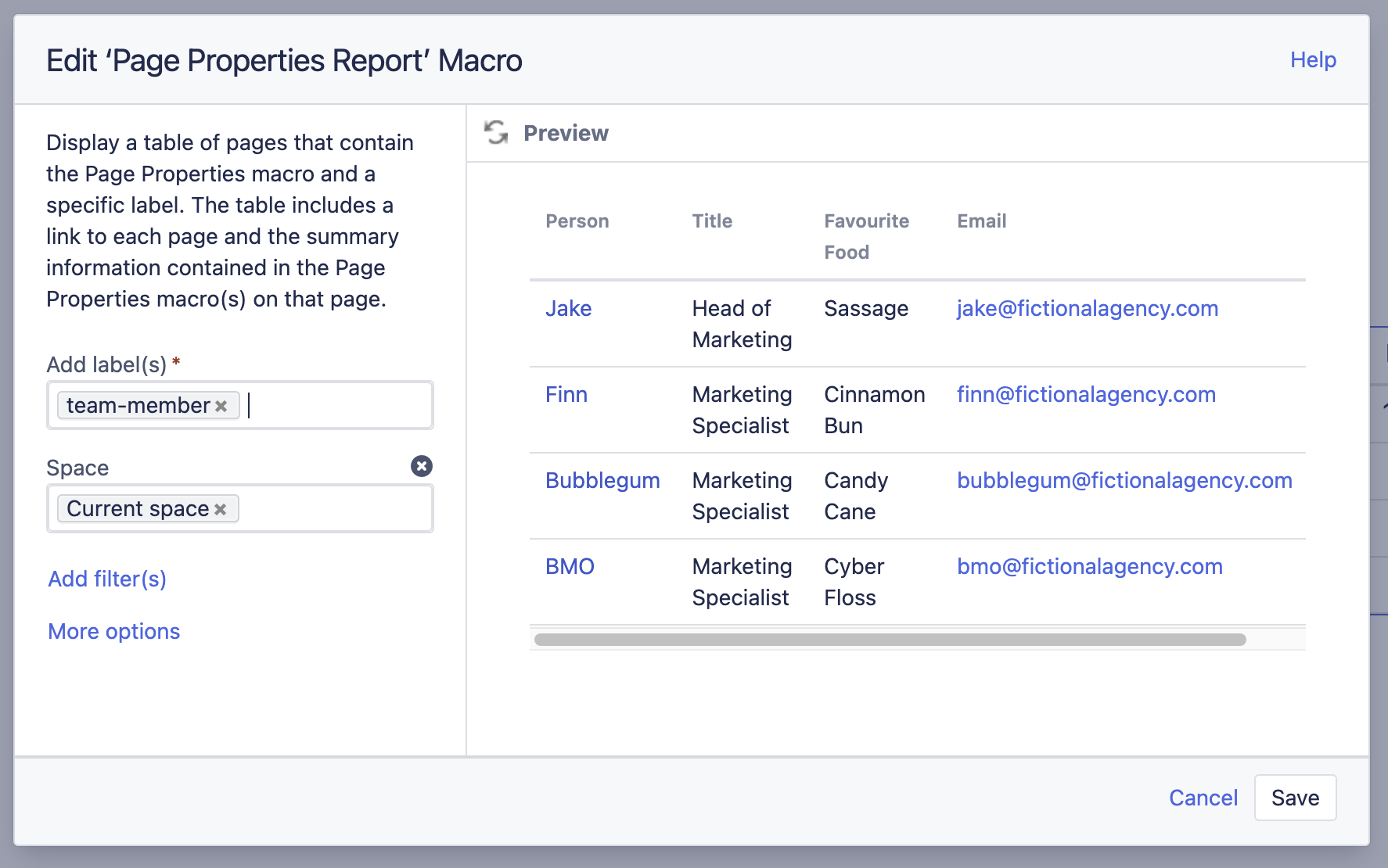
Task: Click jake@fictionalagency.com email link
Action: click(x=1088, y=308)
